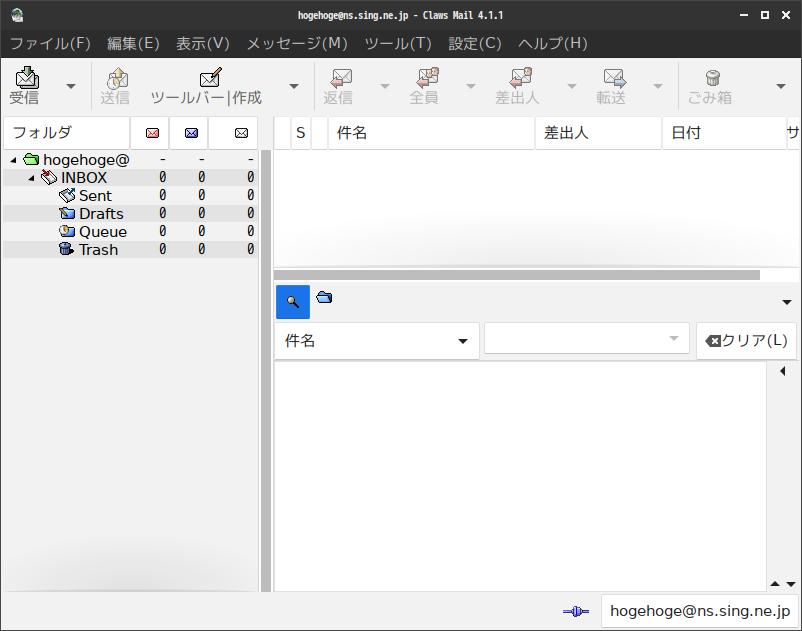Sort messages by 件名 column header
This screenshot has width=802, height=631.
[431, 133]
